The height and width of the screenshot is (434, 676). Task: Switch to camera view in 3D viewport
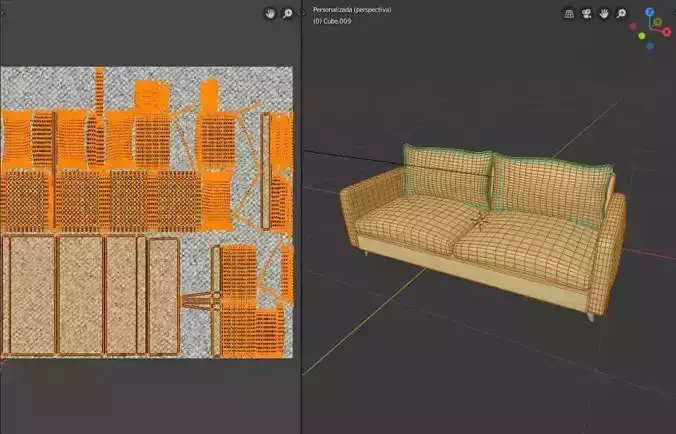pos(586,14)
